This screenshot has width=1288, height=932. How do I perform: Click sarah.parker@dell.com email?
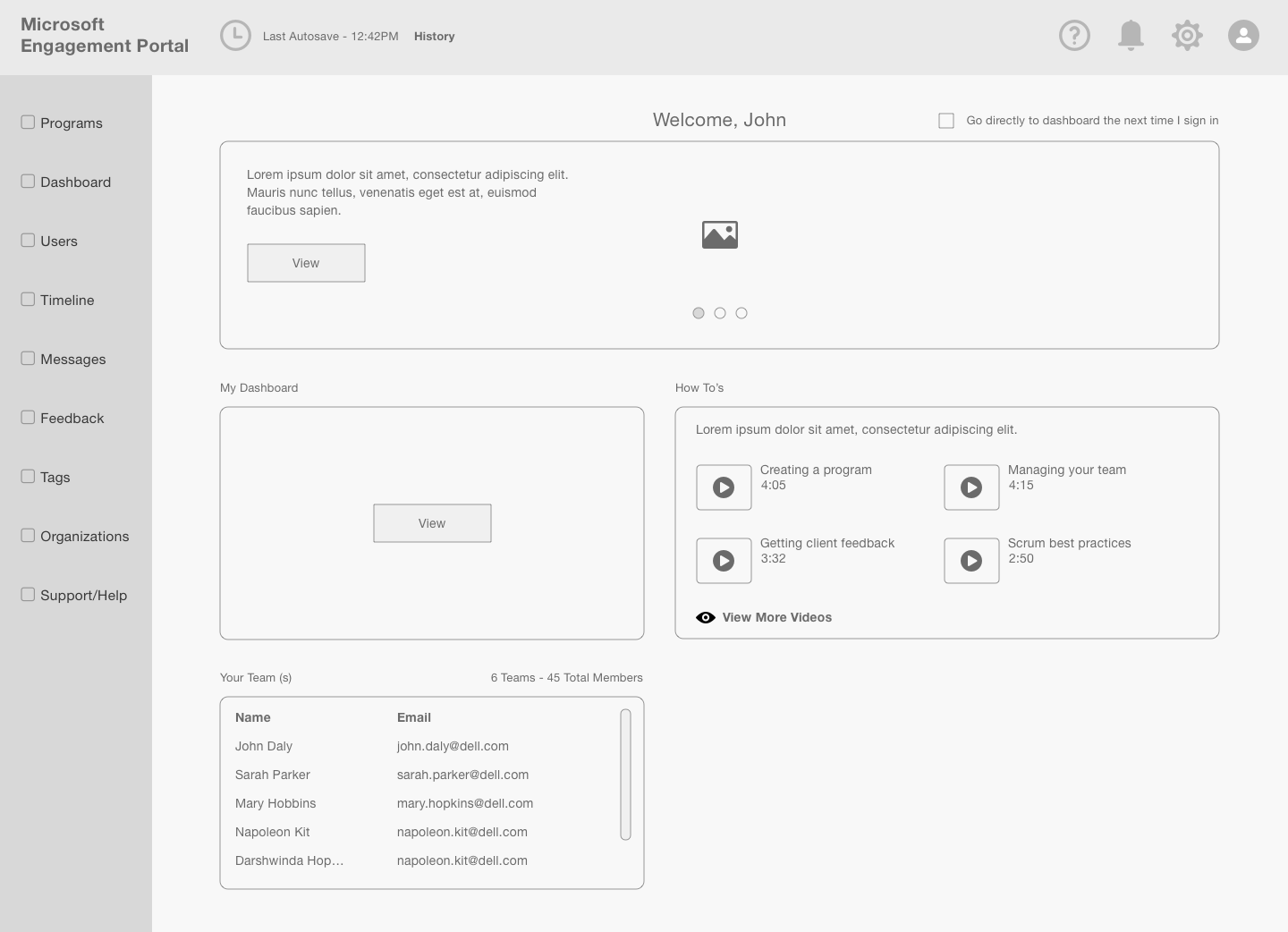(462, 775)
